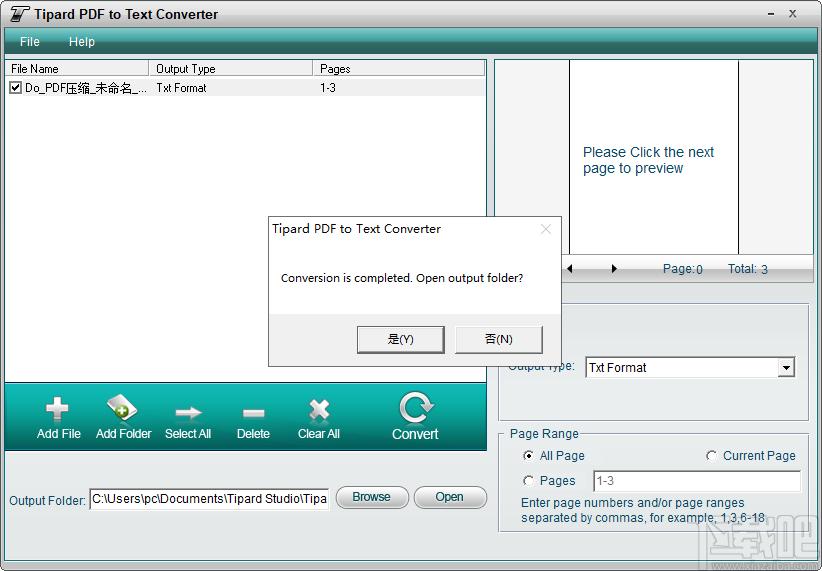Click the 1-3 pages cell in file row
The width and height of the screenshot is (822, 571).
[x=328, y=88]
